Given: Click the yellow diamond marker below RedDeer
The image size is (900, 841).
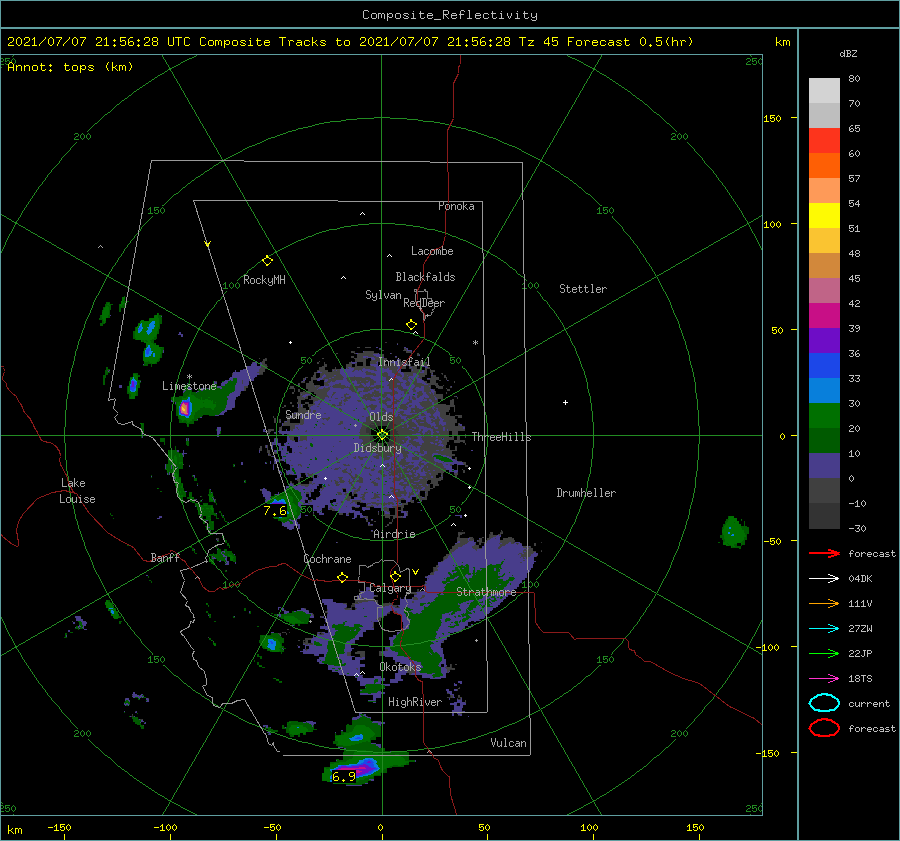Looking at the screenshot, I should (x=411, y=325).
